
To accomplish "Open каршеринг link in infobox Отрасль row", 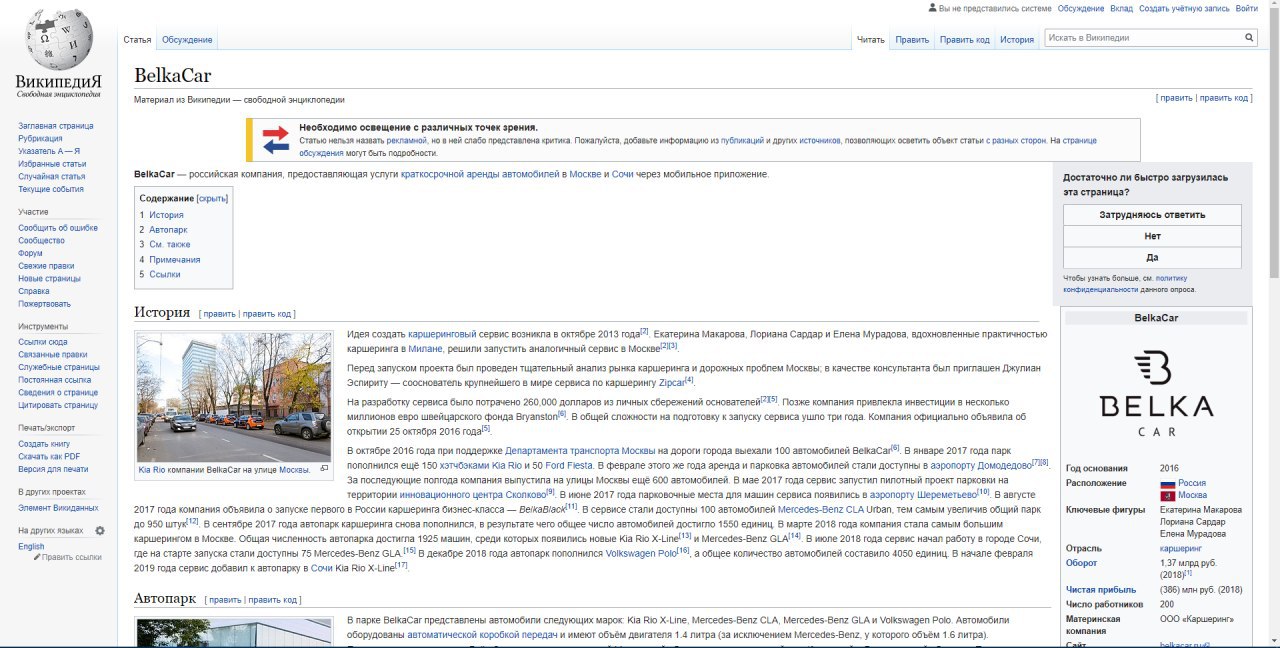I will (x=1180, y=549).
